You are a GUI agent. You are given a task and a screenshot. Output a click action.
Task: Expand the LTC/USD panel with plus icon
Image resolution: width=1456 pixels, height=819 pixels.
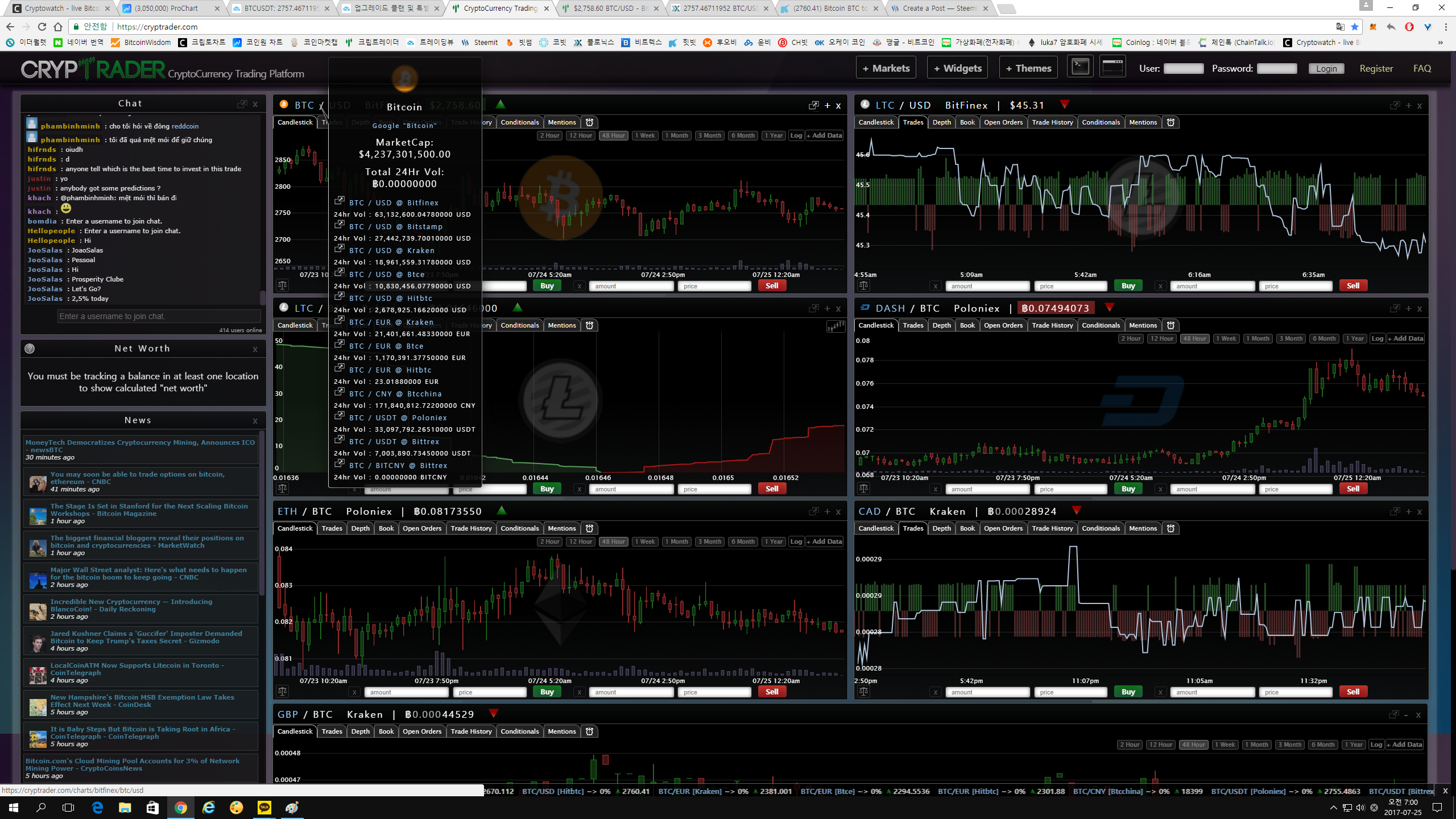1409,106
